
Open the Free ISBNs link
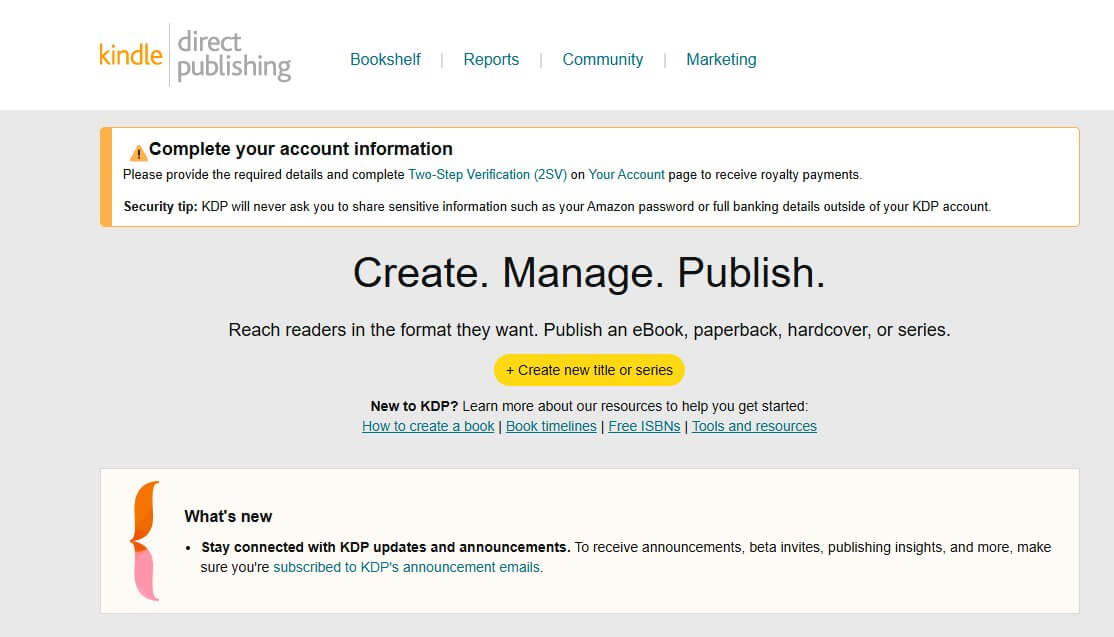click(644, 426)
